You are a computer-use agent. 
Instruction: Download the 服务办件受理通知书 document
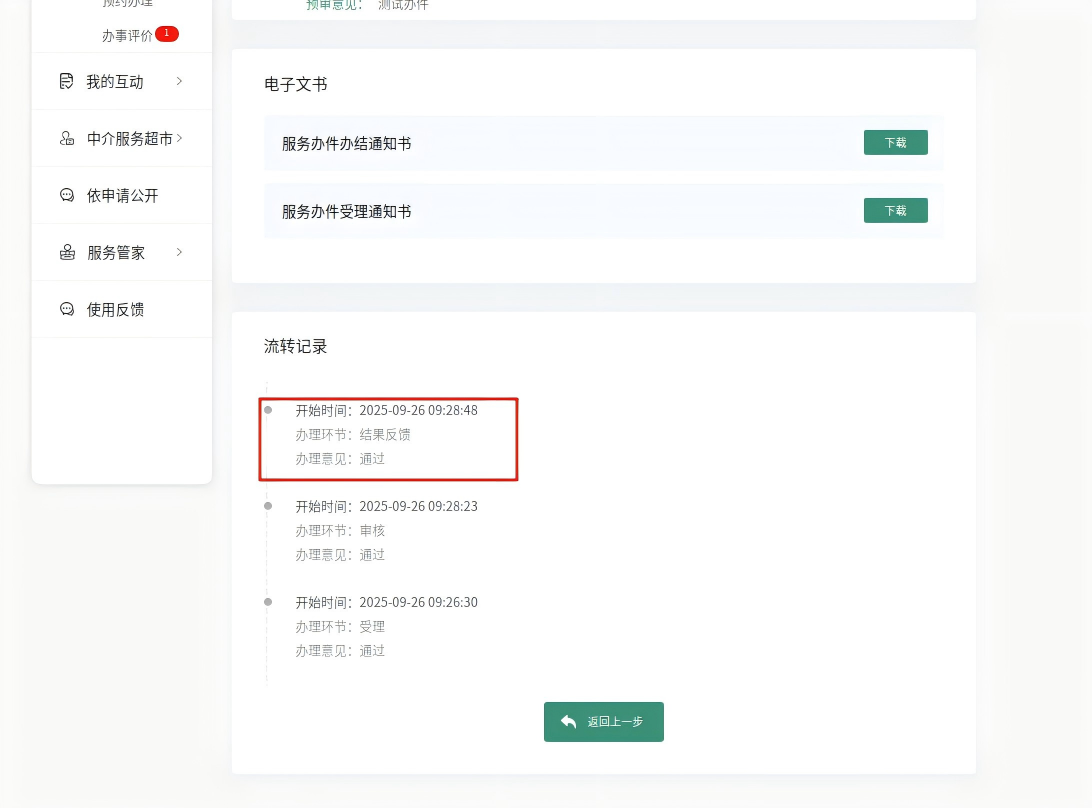pyautogui.click(x=895, y=211)
